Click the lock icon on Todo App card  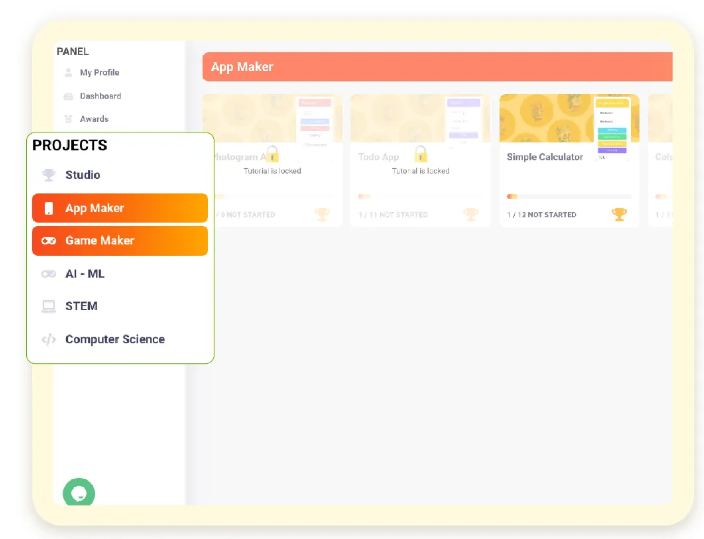click(x=420, y=154)
